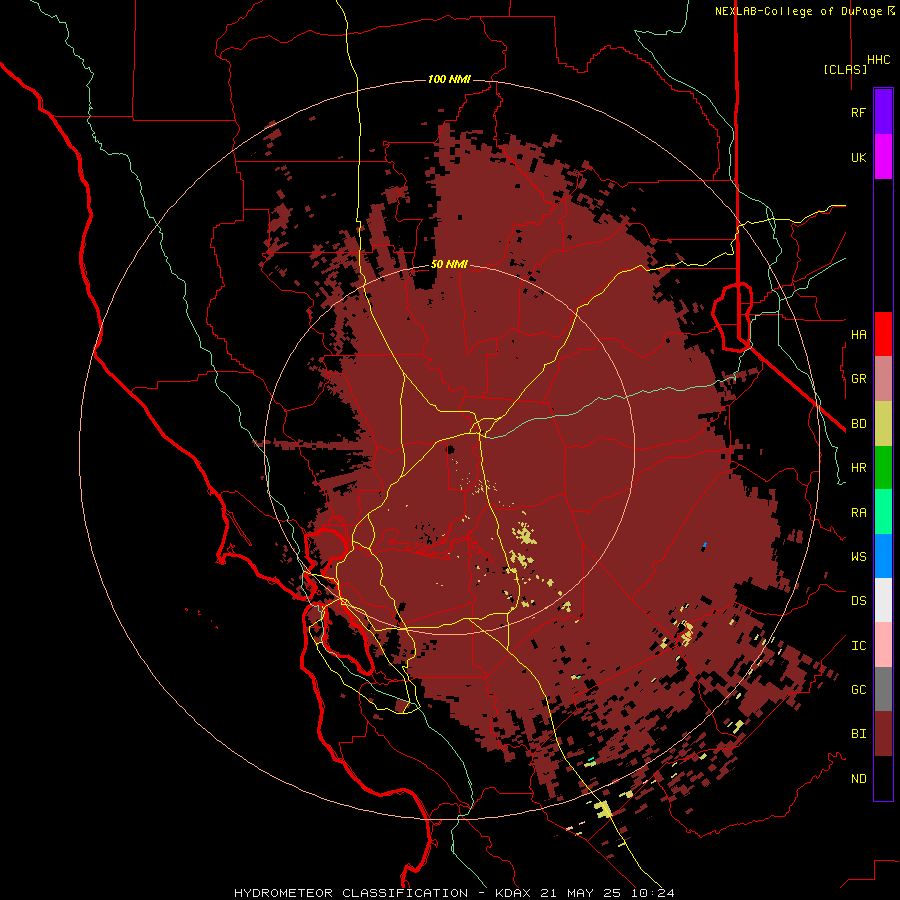Click the DS legend label
The image size is (900, 900).
pyautogui.click(x=858, y=601)
